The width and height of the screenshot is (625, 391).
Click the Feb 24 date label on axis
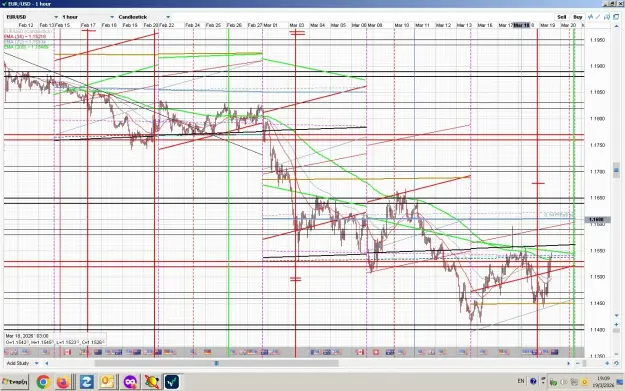pyautogui.click(x=193, y=25)
